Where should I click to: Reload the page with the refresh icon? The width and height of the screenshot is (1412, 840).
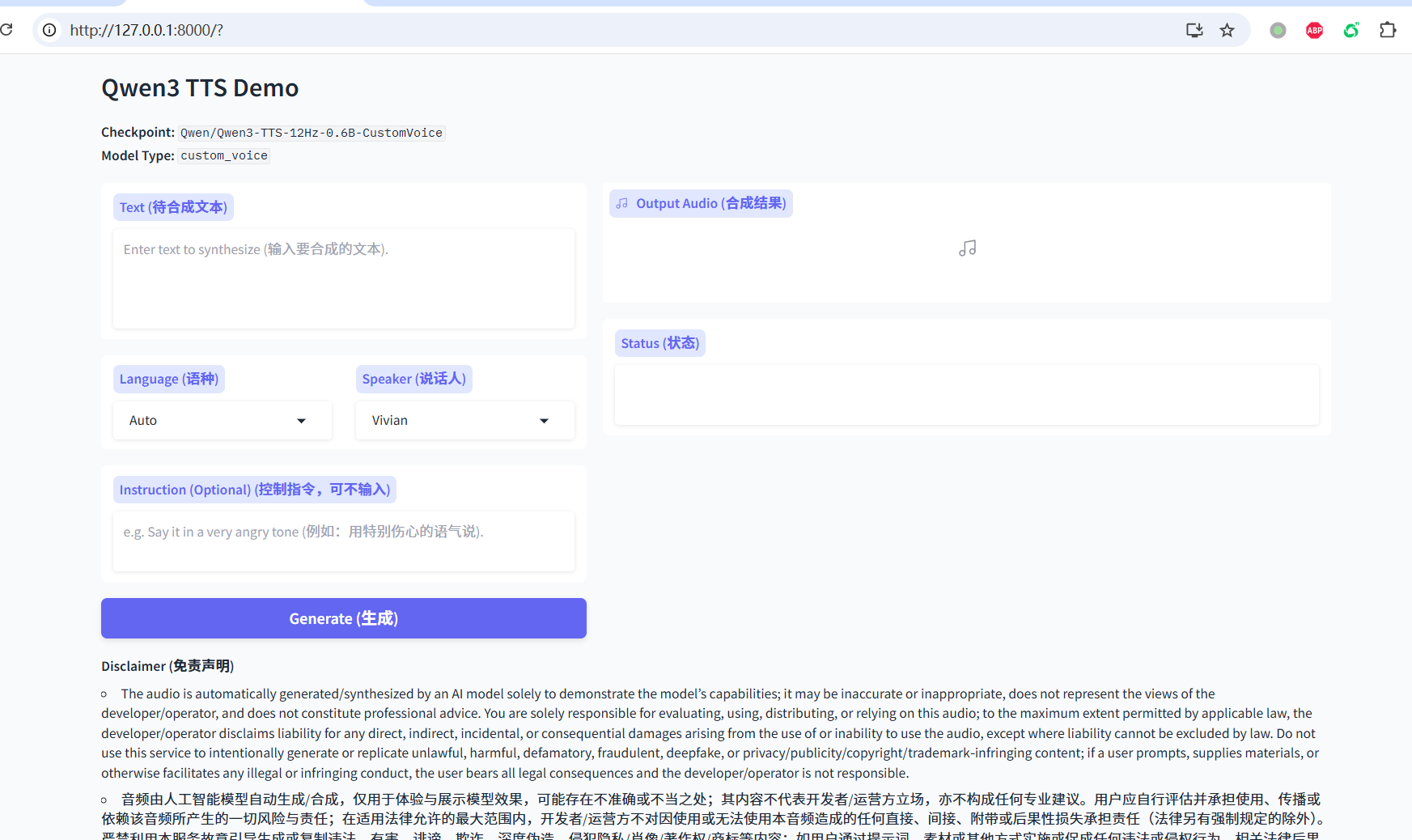tap(6, 30)
